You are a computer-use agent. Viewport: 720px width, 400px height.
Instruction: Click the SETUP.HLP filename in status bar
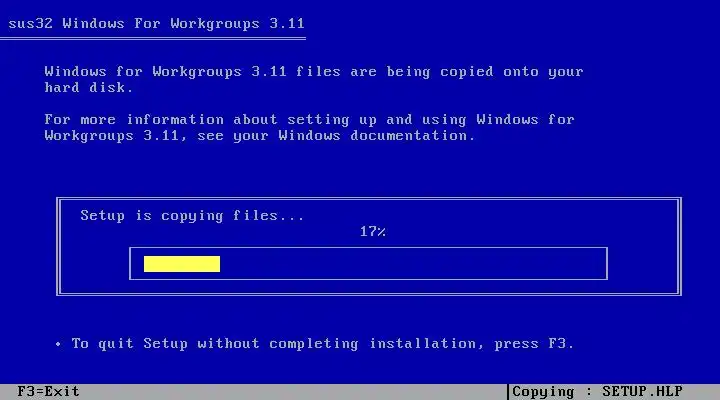point(642,392)
